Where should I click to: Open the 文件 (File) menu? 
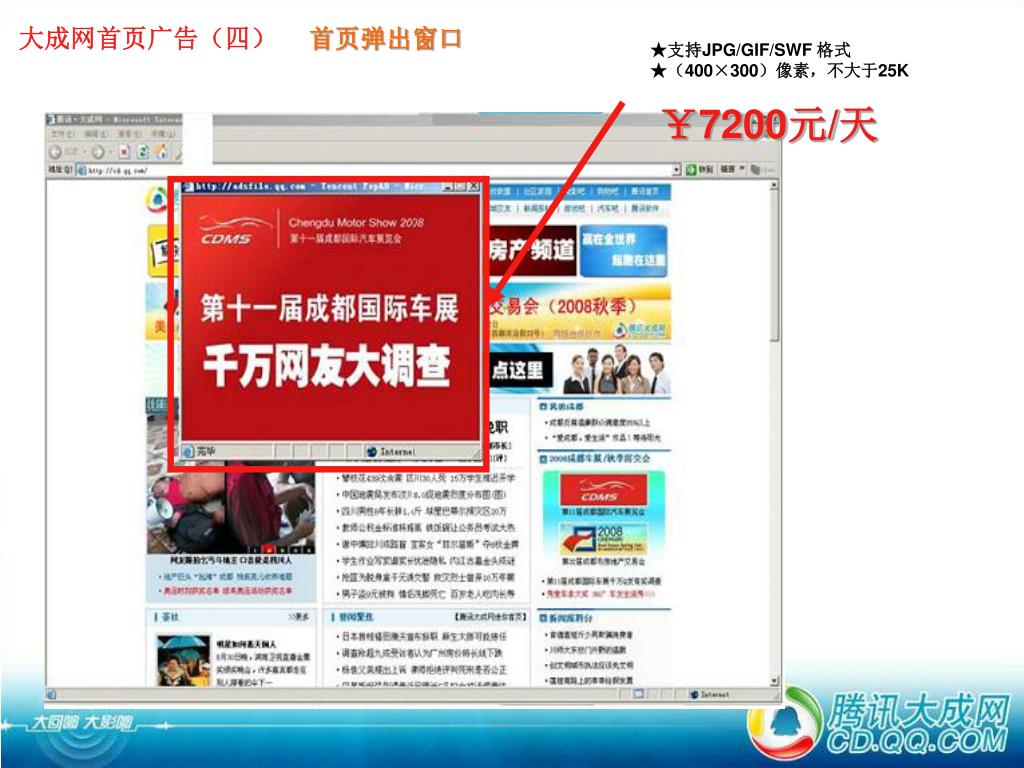63,134
